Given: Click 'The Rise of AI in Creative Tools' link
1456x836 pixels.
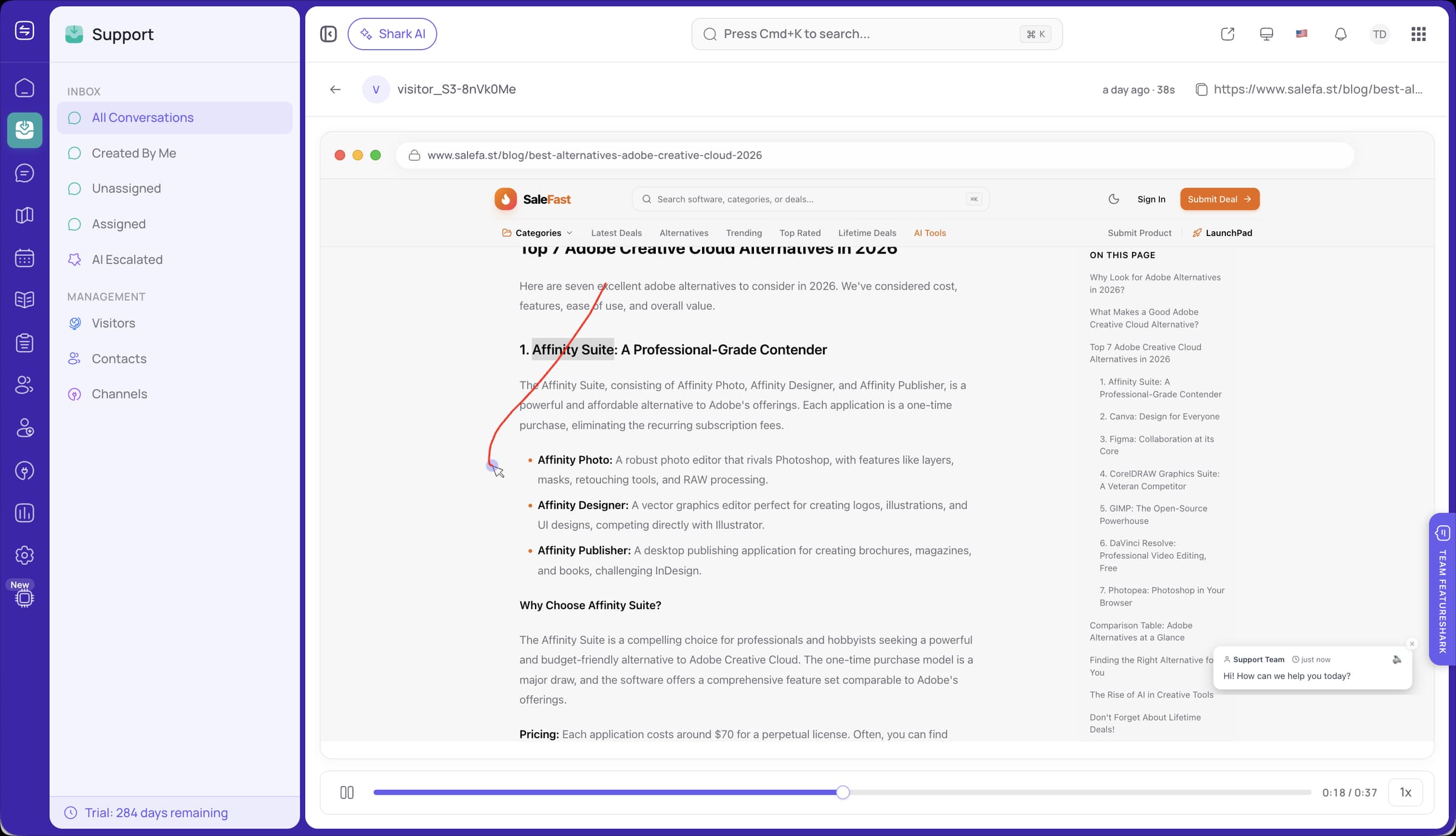Looking at the screenshot, I should (x=1151, y=695).
